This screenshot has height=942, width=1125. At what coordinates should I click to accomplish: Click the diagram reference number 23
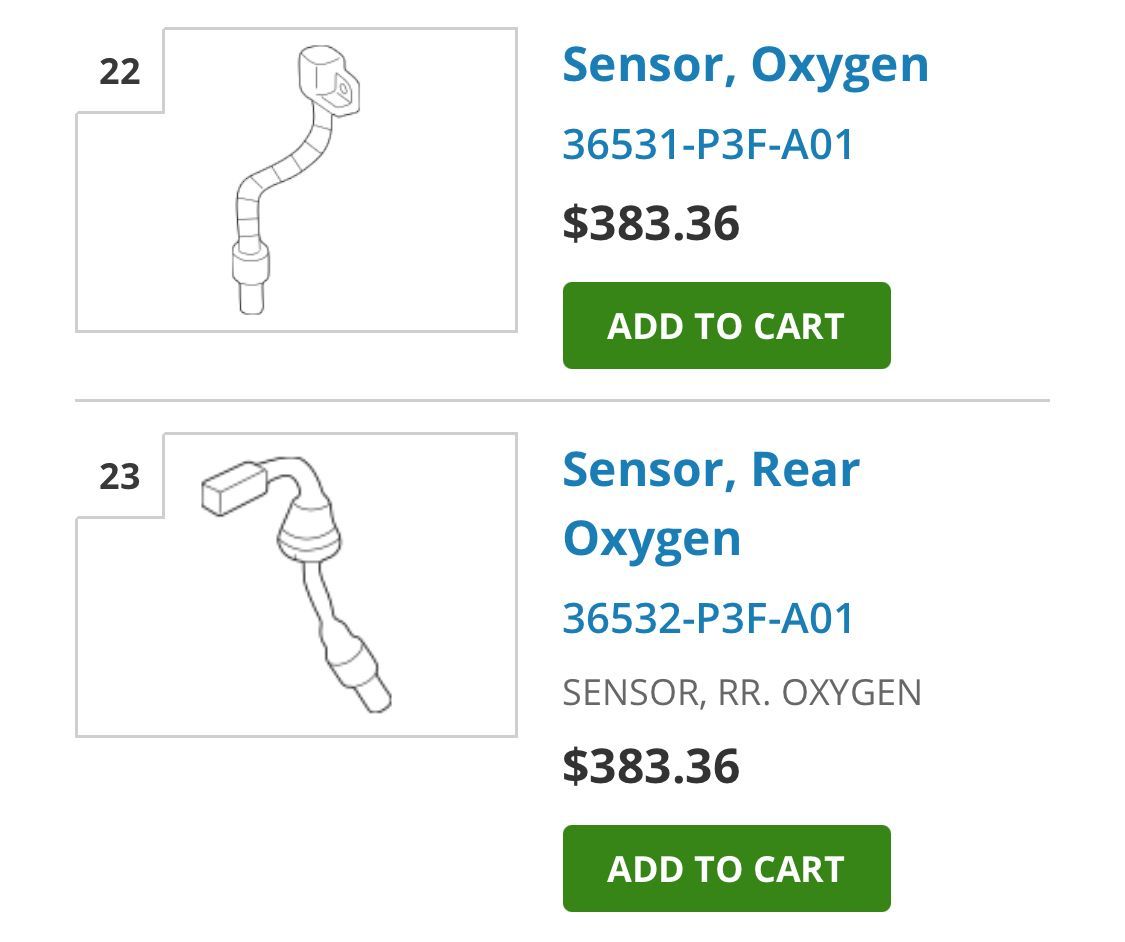[x=120, y=476]
